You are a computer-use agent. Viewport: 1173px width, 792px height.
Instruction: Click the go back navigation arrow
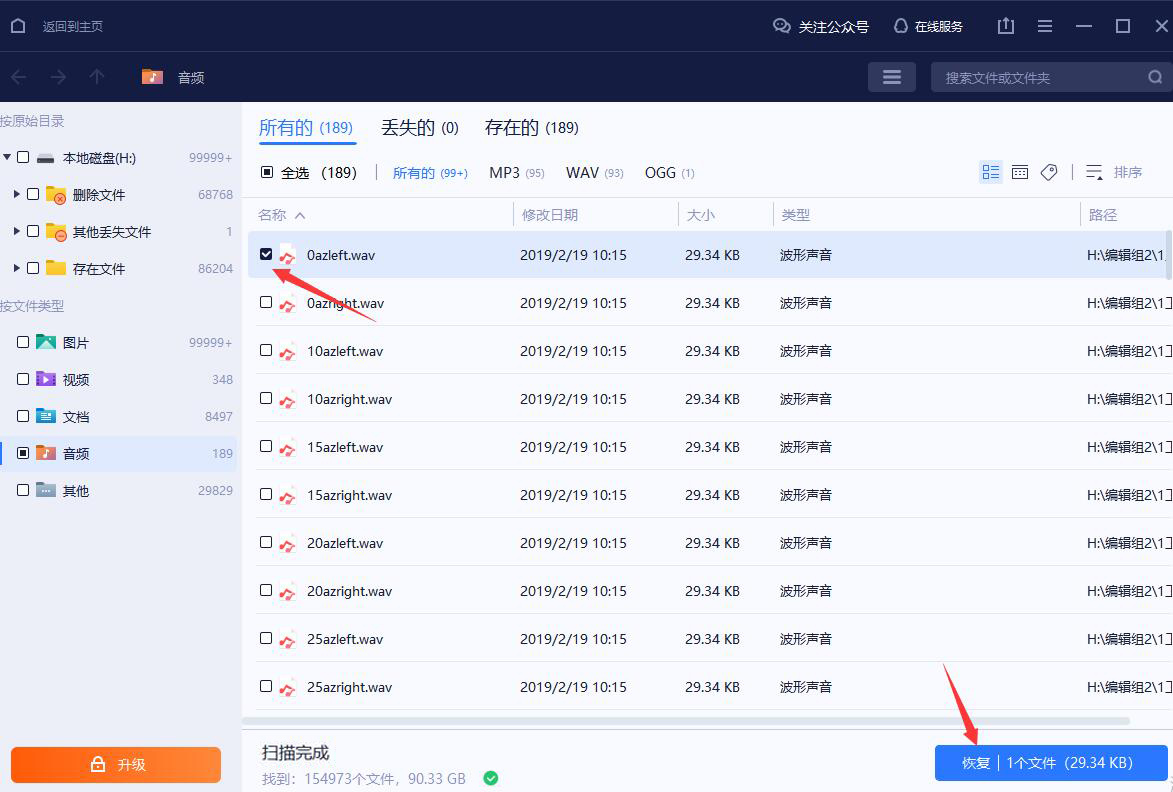coord(18,77)
